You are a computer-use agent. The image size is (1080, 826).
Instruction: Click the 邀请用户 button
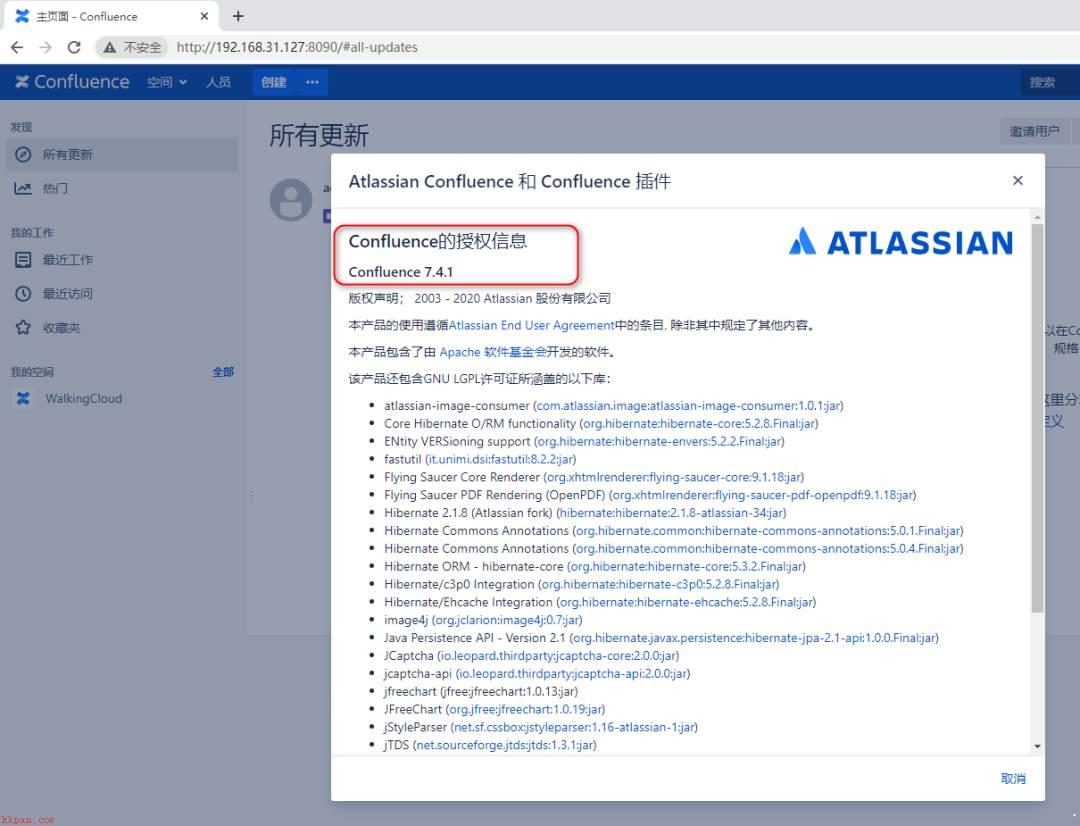pos(1034,131)
